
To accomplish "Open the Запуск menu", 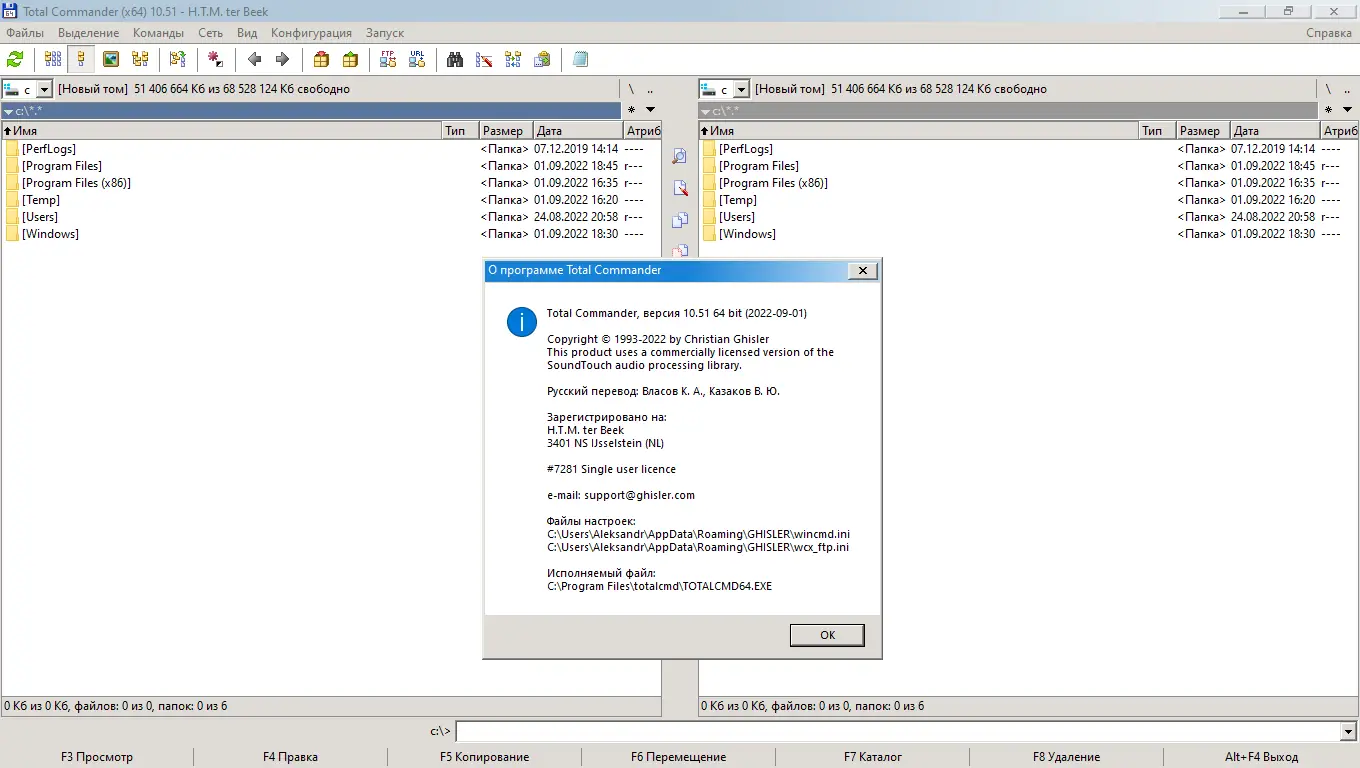I will pos(385,33).
